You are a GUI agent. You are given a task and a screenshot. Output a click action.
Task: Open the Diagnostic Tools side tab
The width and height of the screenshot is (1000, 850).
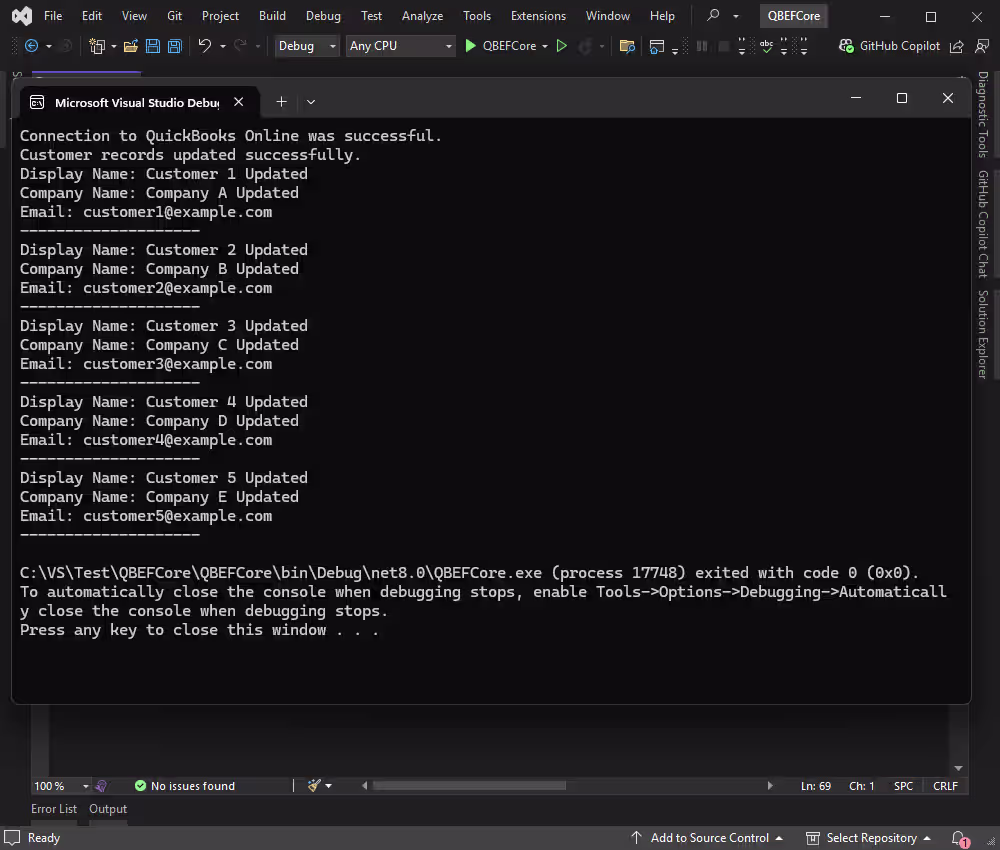click(x=983, y=114)
